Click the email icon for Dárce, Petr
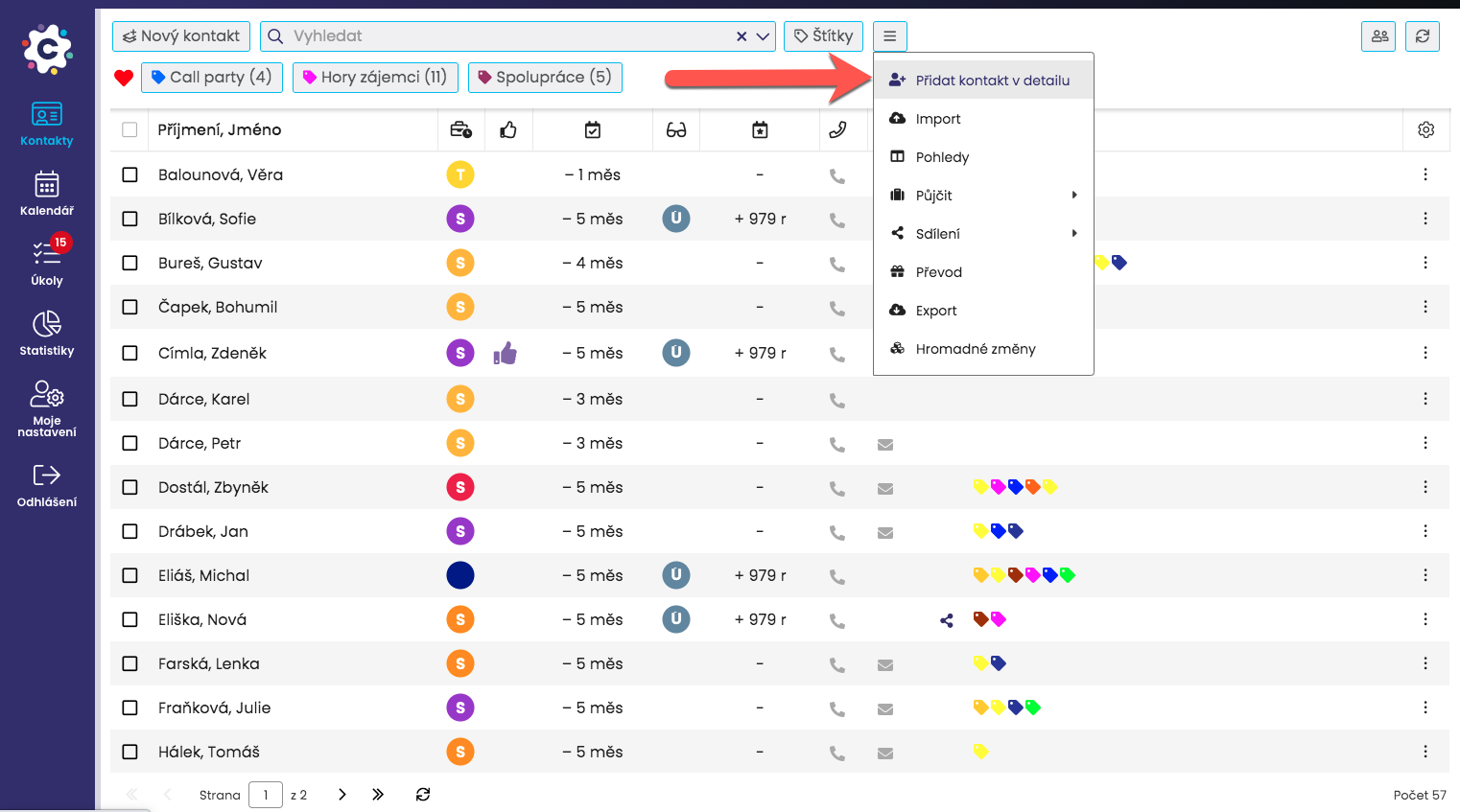This screenshot has height=812, width=1460. coord(884,444)
